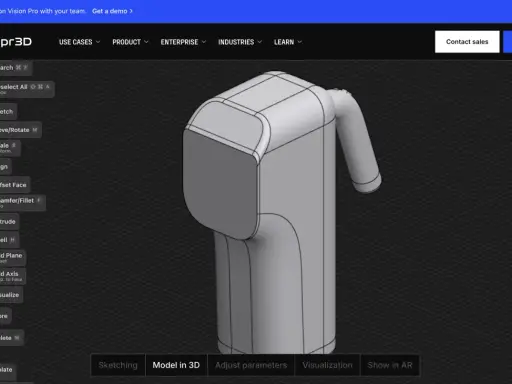This screenshot has height=384, width=512.
Task: Select the Extrude tool
Action: (9, 222)
